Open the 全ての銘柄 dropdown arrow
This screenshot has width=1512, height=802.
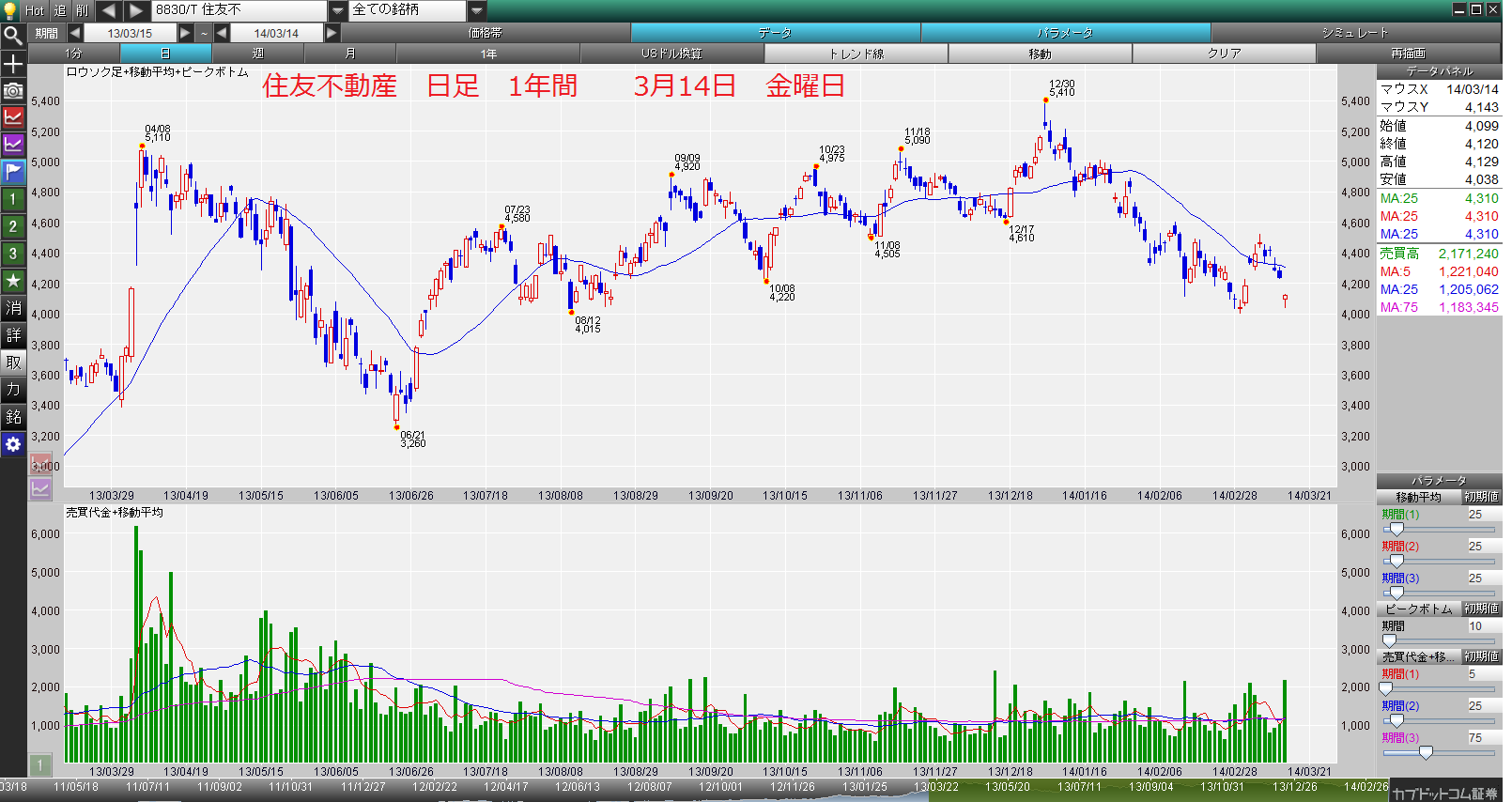(x=477, y=10)
